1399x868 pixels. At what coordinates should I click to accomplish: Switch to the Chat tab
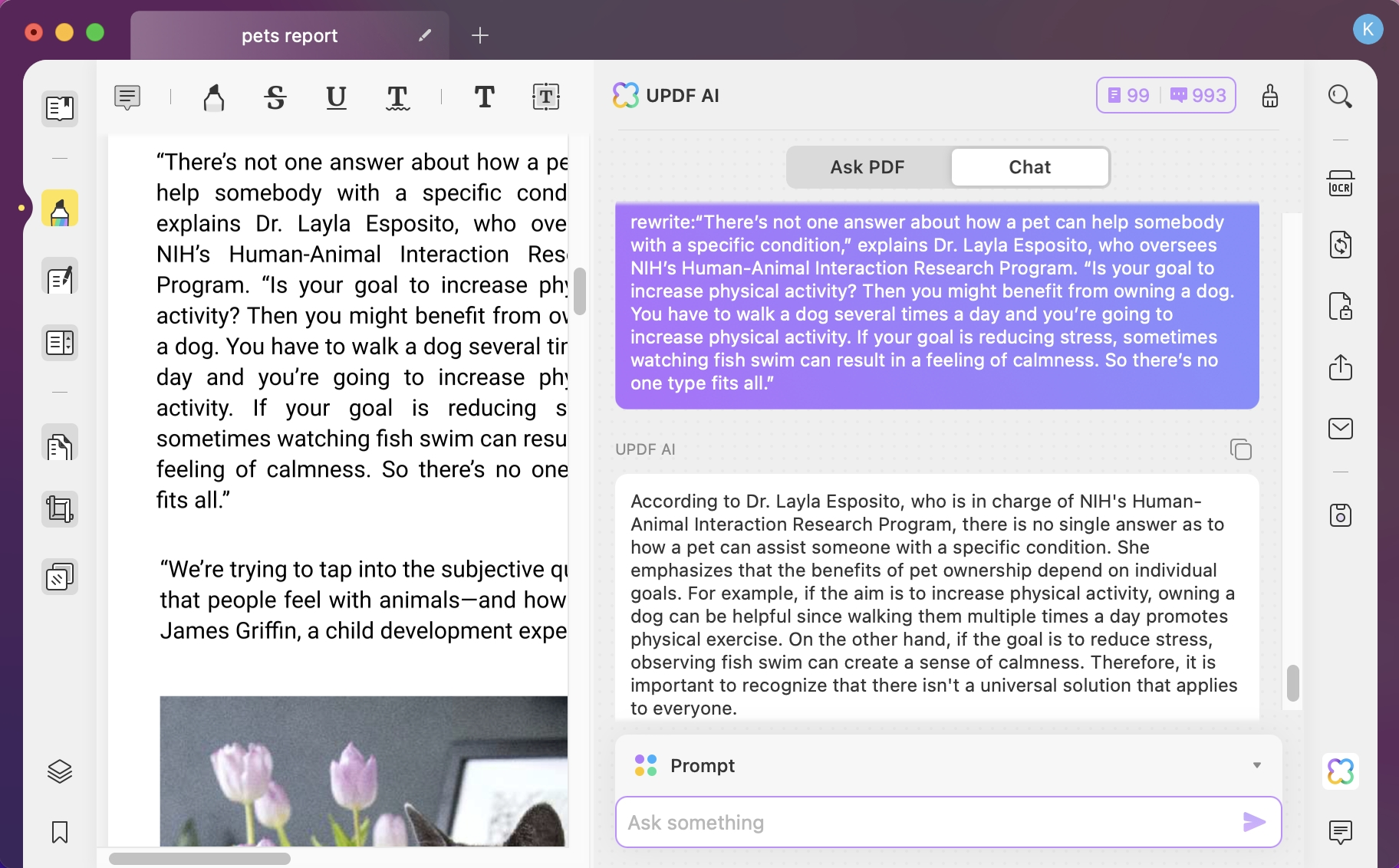pyautogui.click(x=1029, y=167)
